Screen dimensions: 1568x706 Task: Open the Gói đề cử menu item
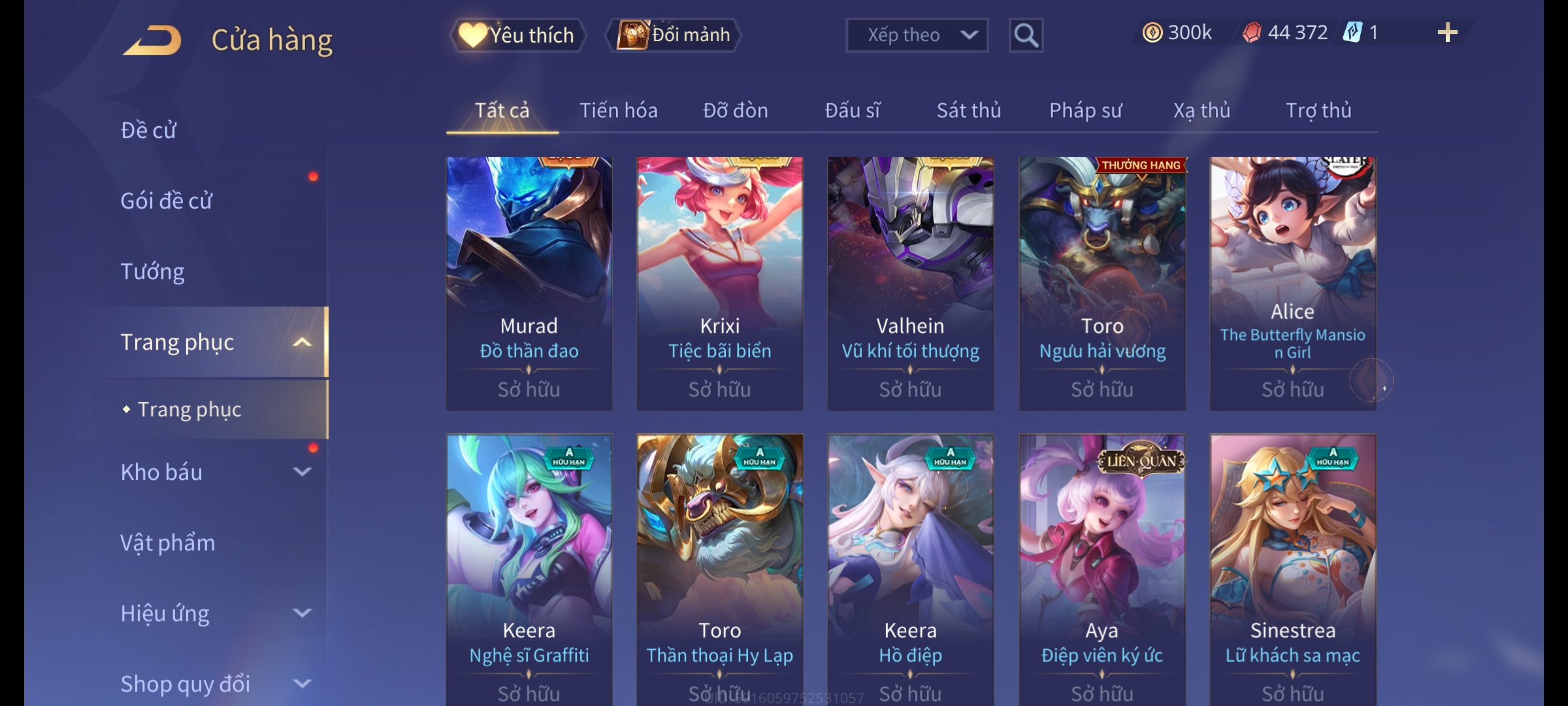coord(166,201)
